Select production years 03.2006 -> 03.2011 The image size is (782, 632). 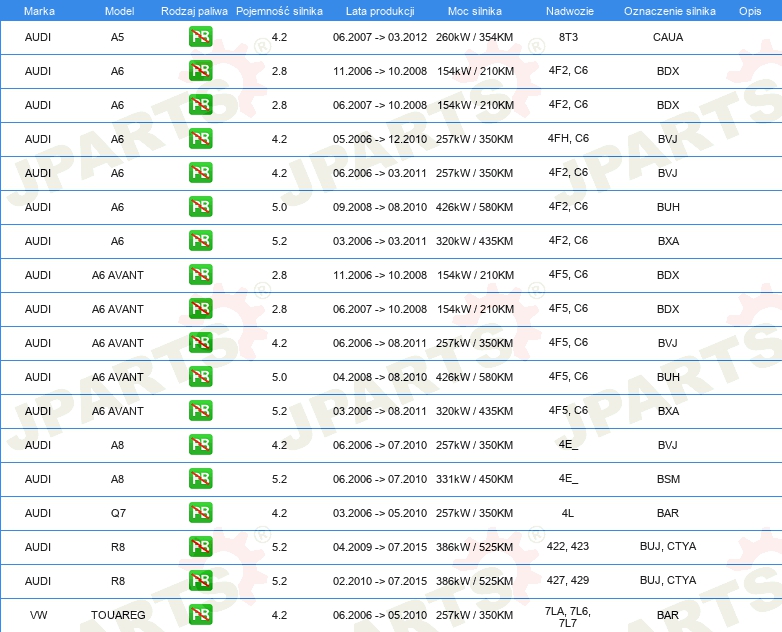[x=380, y=241]
